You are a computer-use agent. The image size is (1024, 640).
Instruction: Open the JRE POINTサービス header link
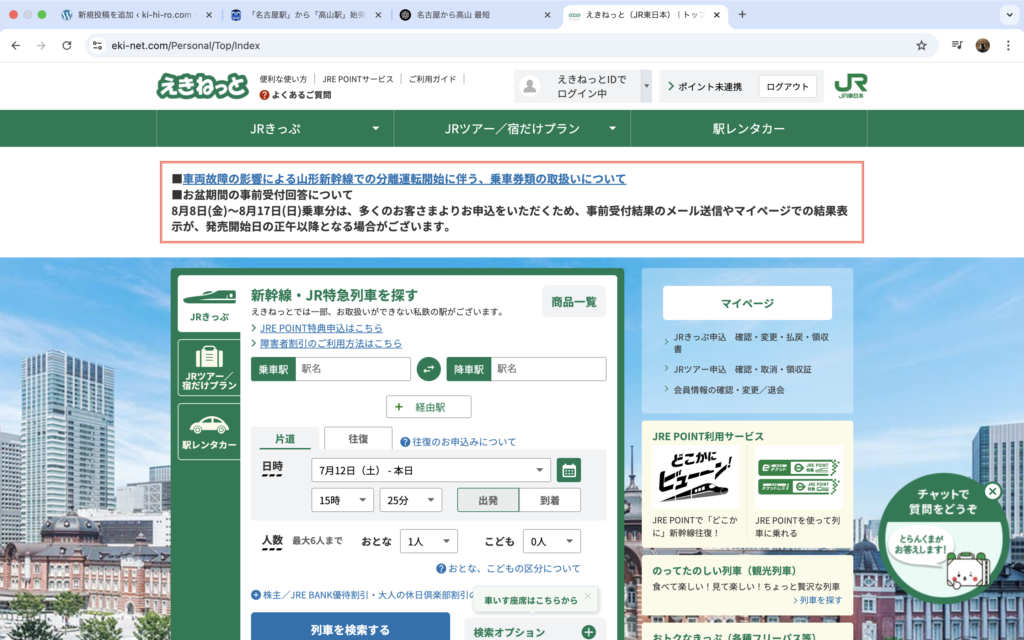coord(358,79)
